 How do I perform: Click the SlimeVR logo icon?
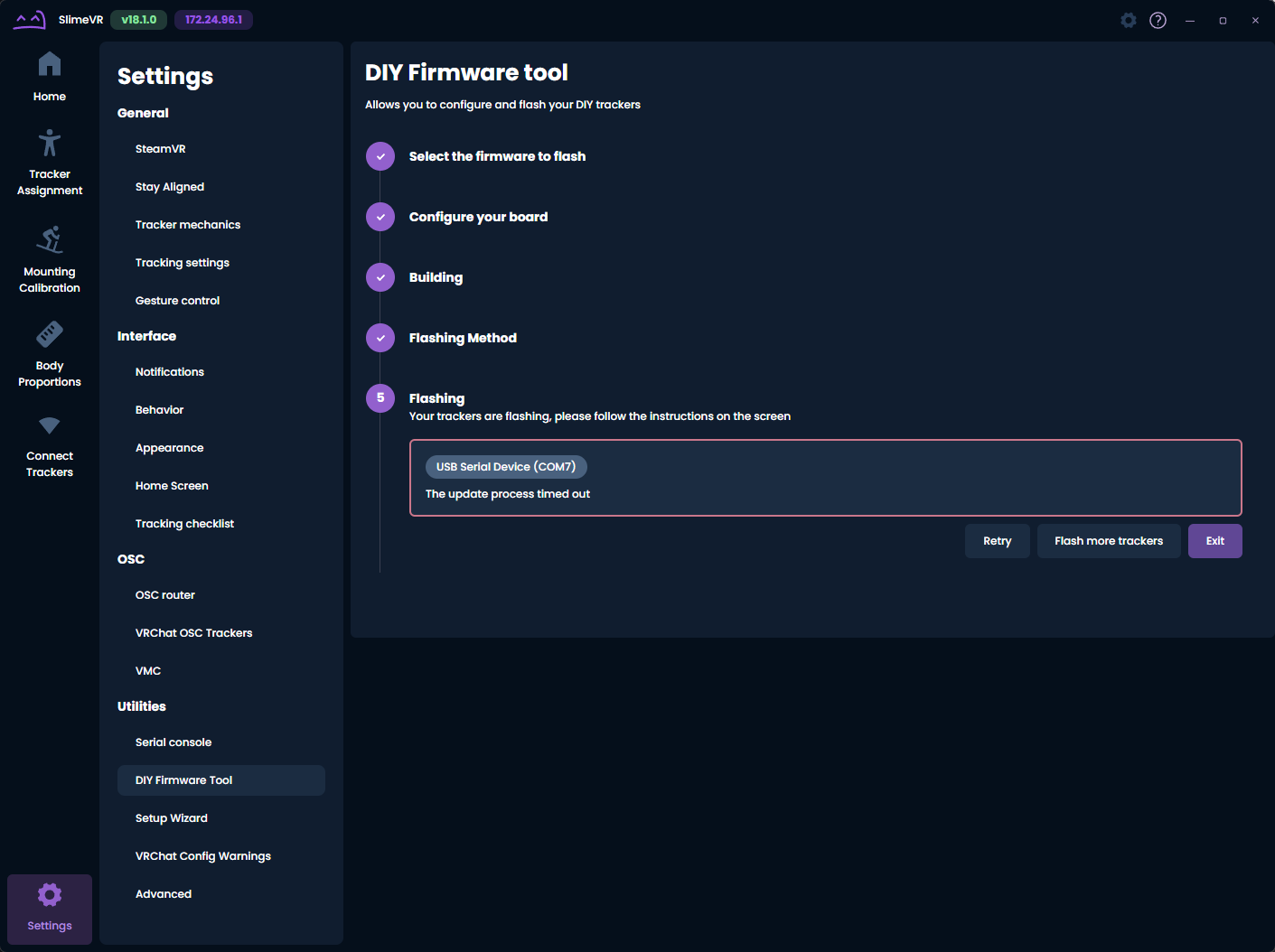[x=30, y=20]
